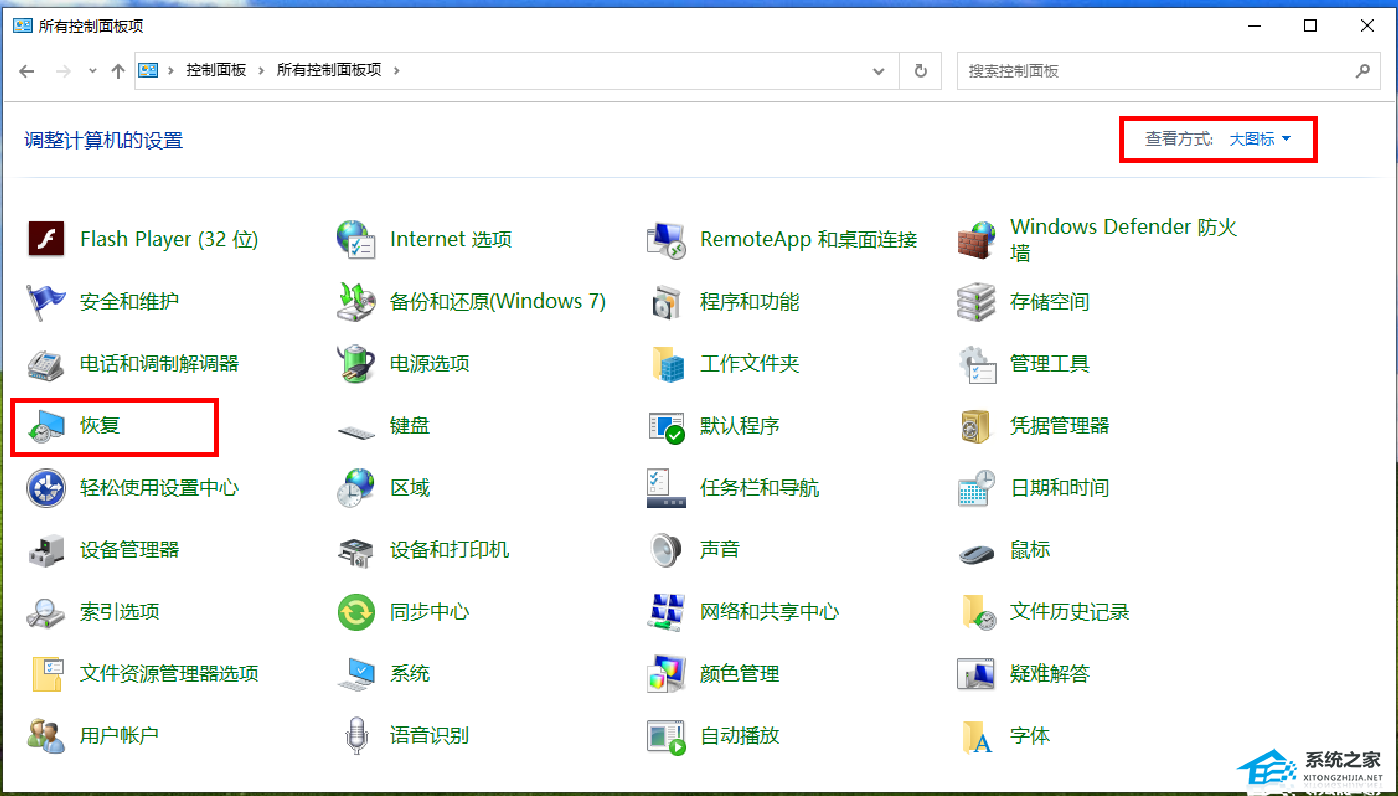Viewport: 1398px width, 796px height.
Task: Open the 用户帐户 people icon
Action: (x=46, y=736)
